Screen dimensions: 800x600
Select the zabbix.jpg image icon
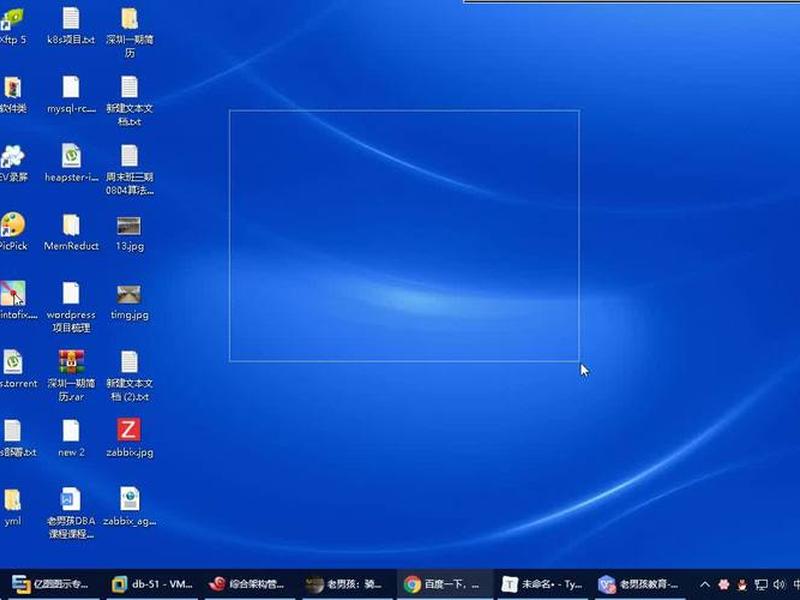click(x=129, y=430)
